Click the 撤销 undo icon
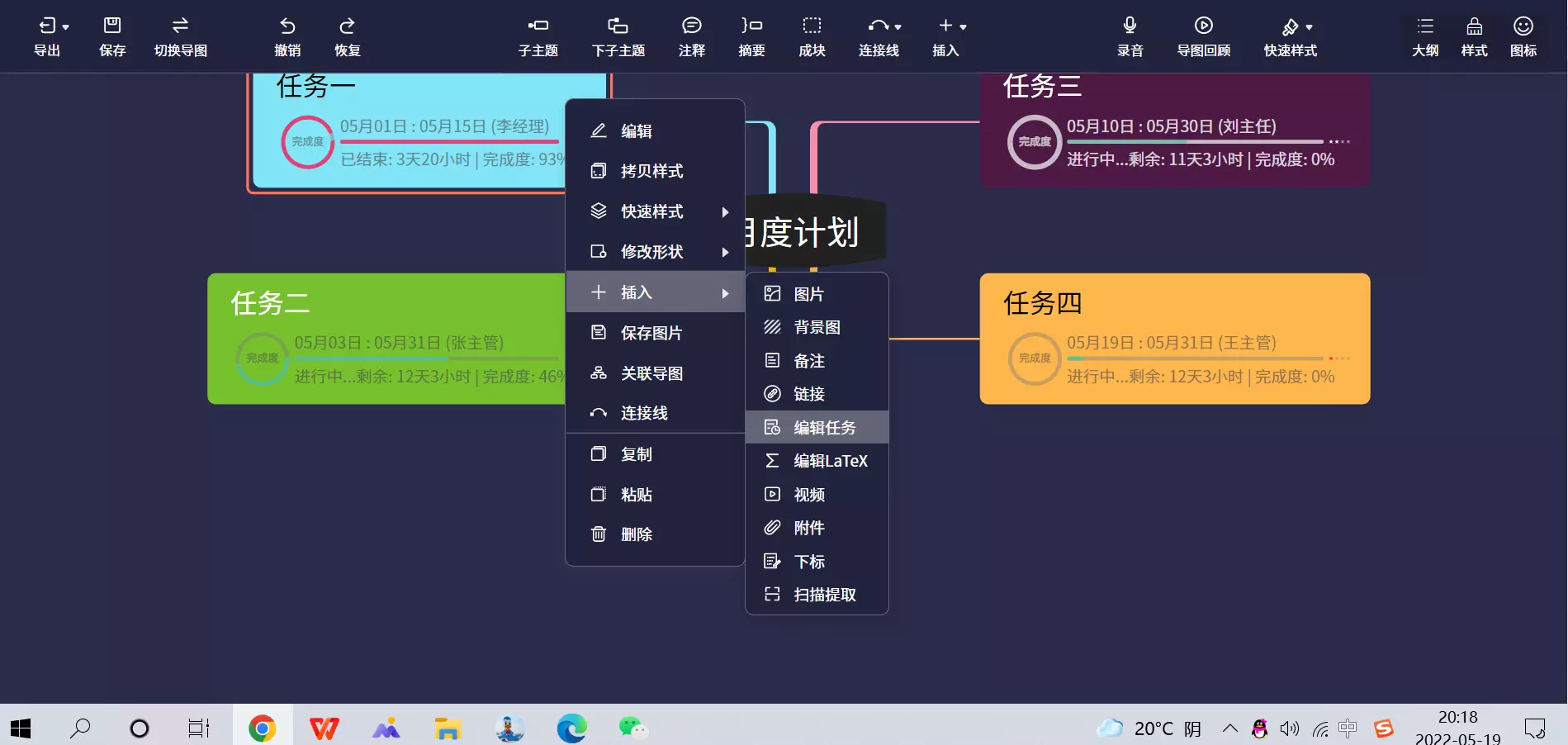This screenshot has height=745, width=1568. (287, 36)
